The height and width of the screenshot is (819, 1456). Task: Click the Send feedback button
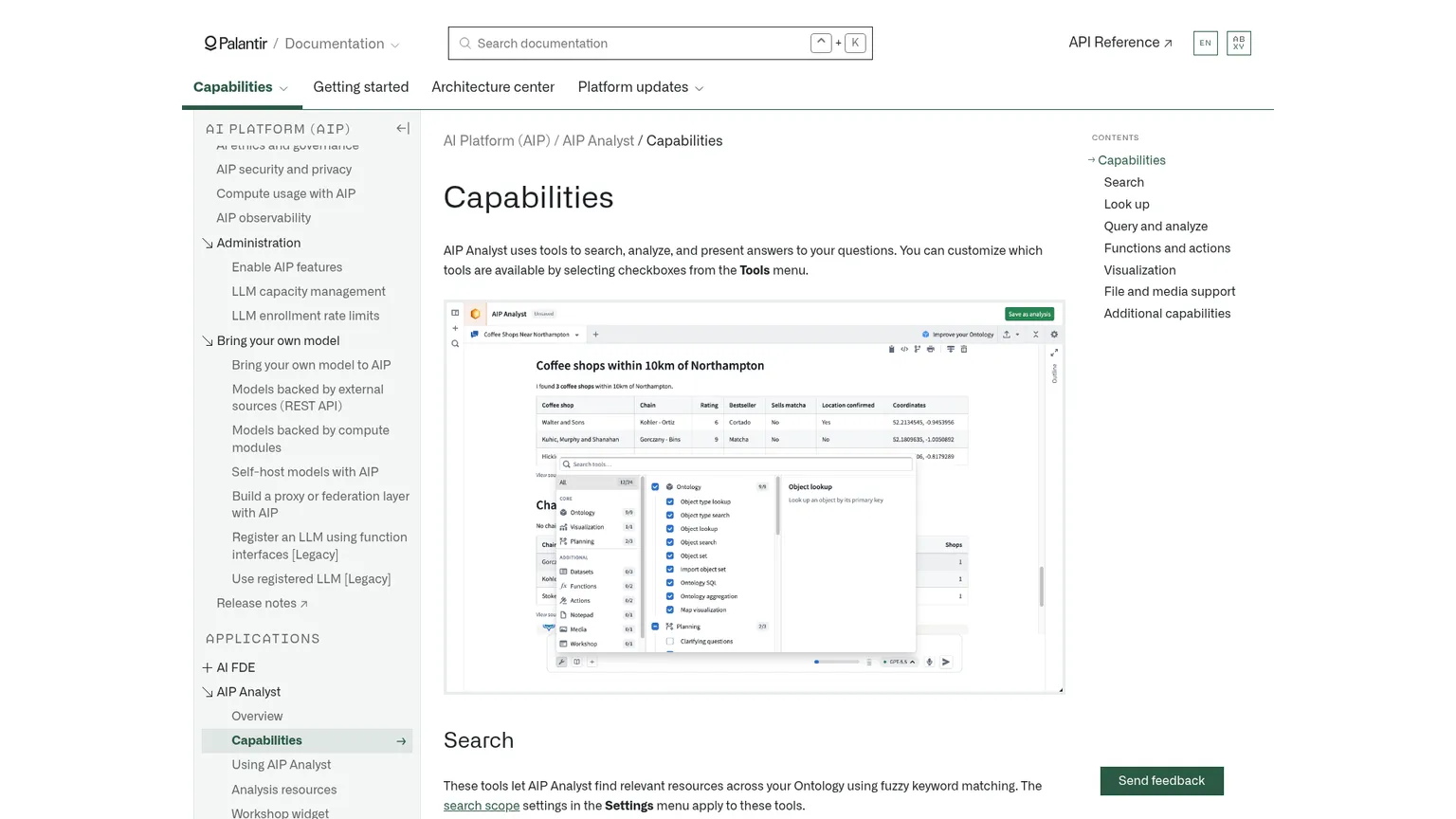click(x=1161, y=781)
